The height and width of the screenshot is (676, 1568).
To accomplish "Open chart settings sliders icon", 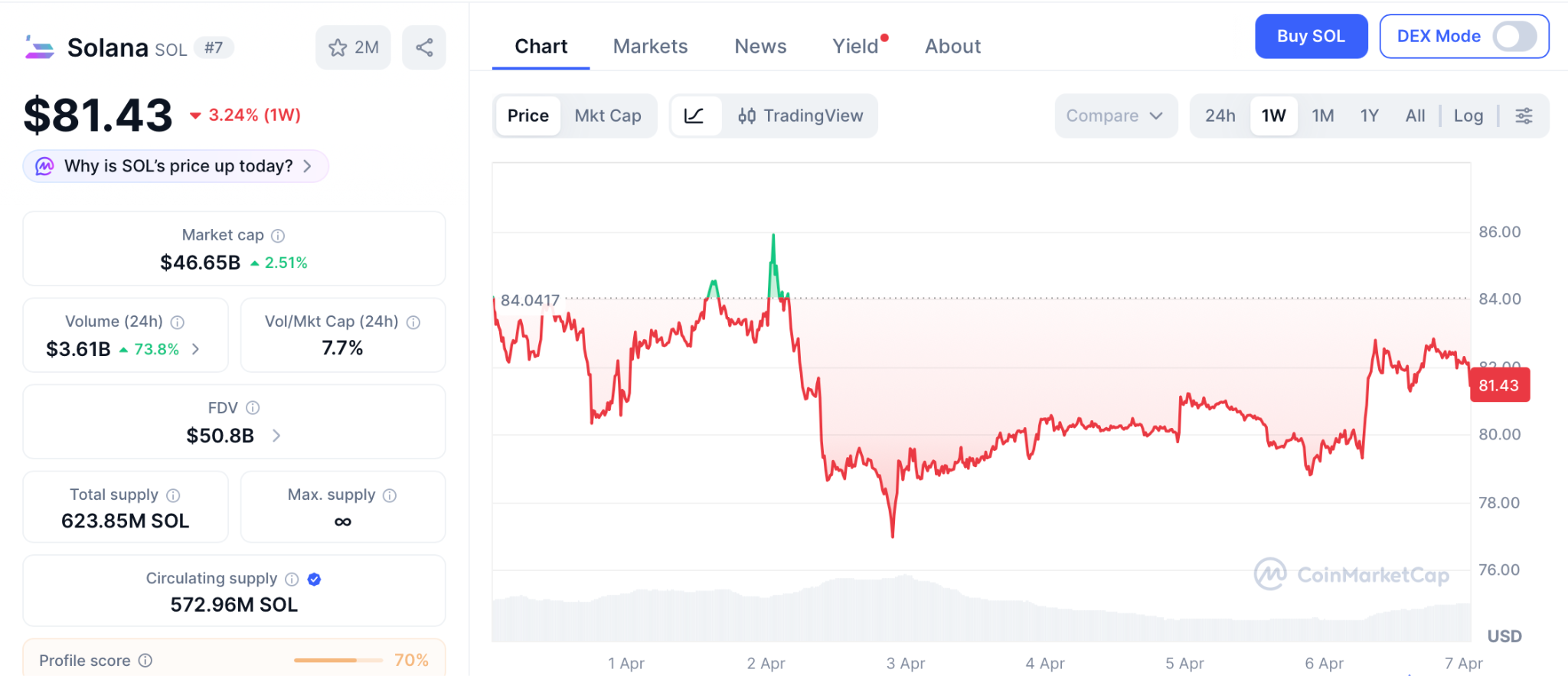I will [1524, 116].
